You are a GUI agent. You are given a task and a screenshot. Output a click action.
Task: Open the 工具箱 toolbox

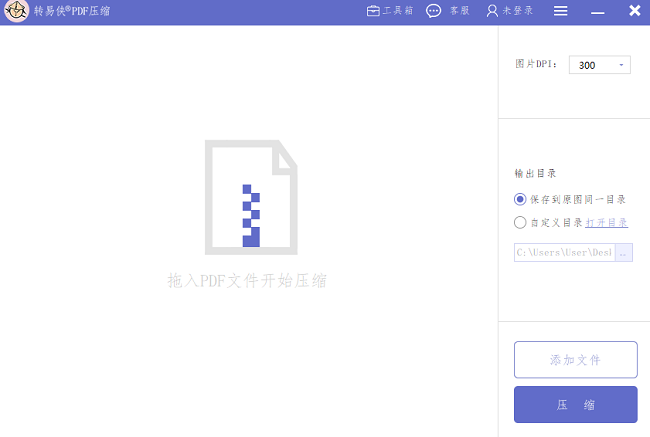tap(390, 11)
